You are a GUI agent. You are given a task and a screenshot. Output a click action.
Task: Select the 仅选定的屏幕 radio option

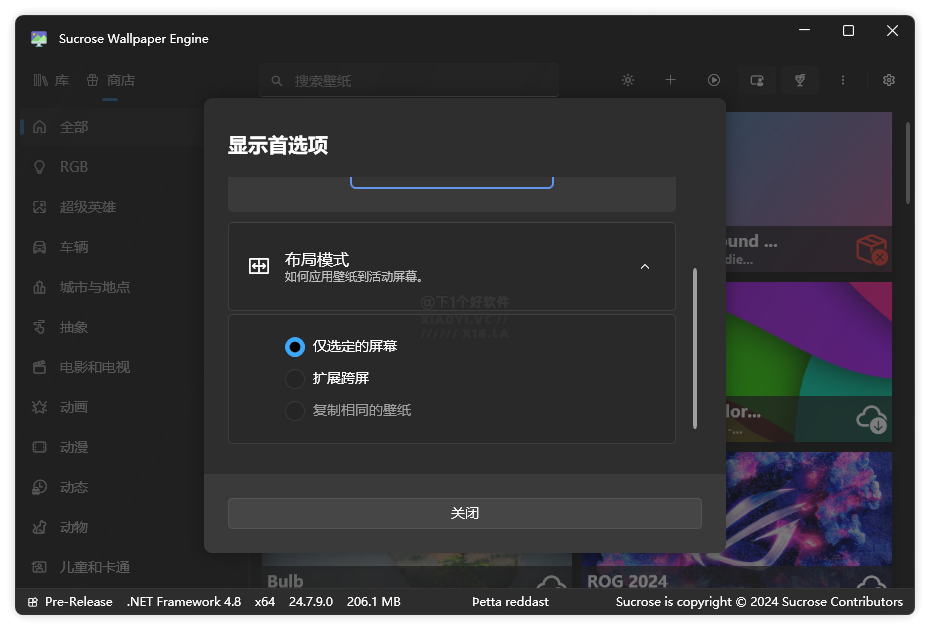point(340,346)
